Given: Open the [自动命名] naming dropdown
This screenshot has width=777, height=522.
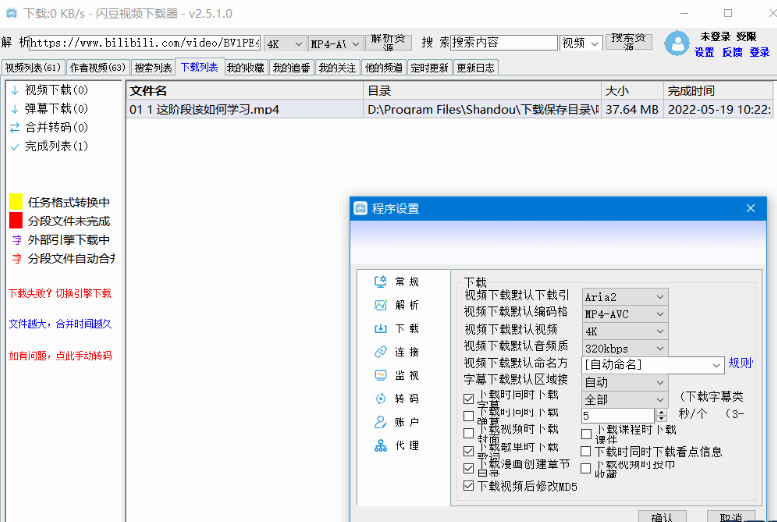Looking at the screenshot, I should (653, 365).
